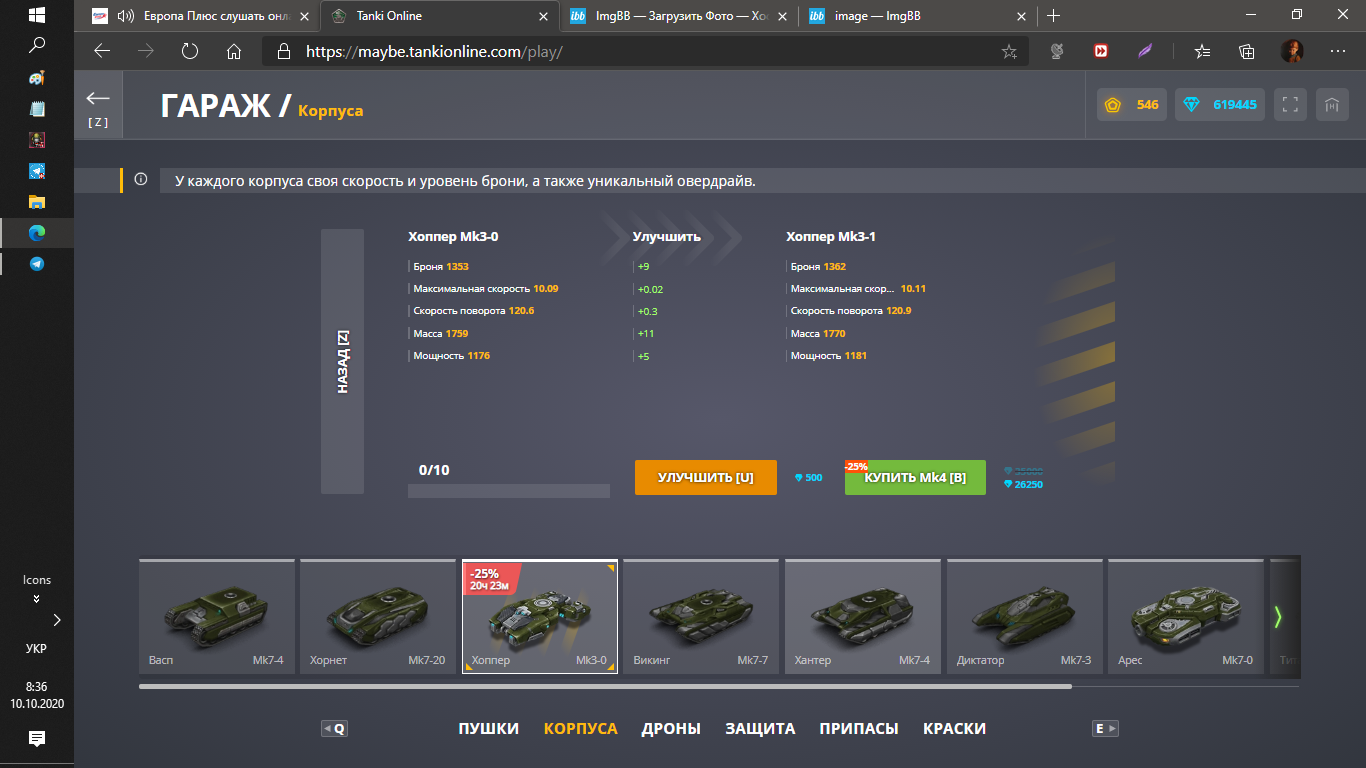
Task: Click the E next-category arrow
Action: [1106, 729]
